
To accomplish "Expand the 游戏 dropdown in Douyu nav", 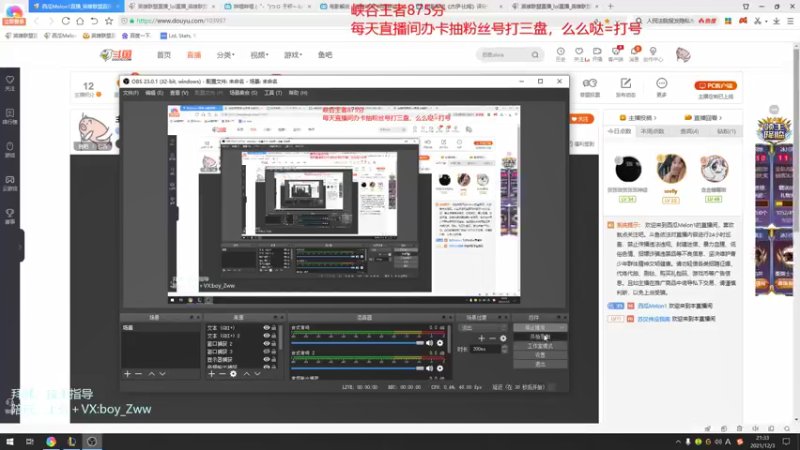I will coord(293,55).
